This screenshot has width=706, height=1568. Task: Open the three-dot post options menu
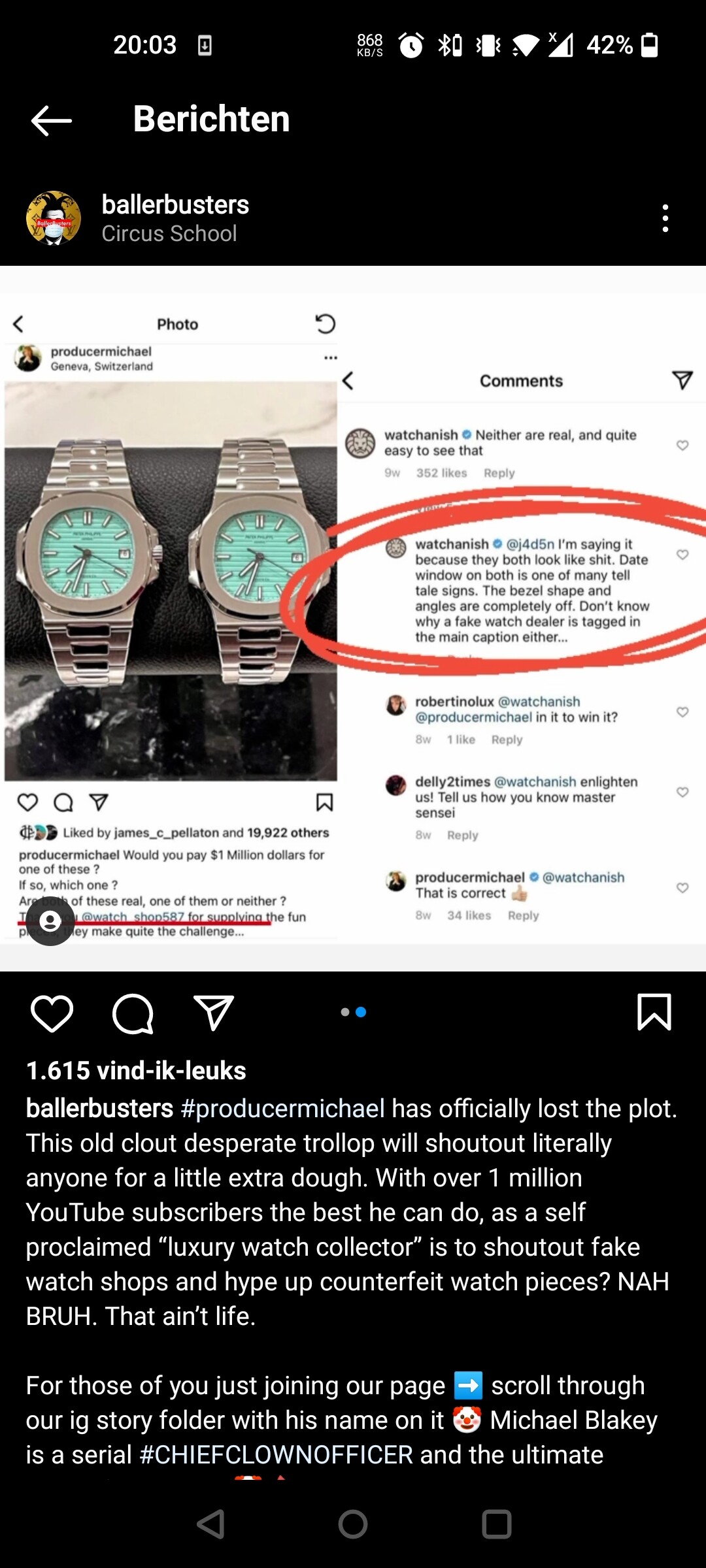coord(665,218)
